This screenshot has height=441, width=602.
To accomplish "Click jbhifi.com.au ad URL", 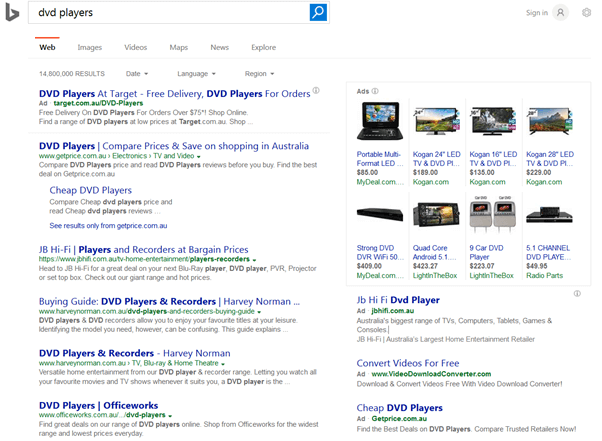I will click(392, 311).
